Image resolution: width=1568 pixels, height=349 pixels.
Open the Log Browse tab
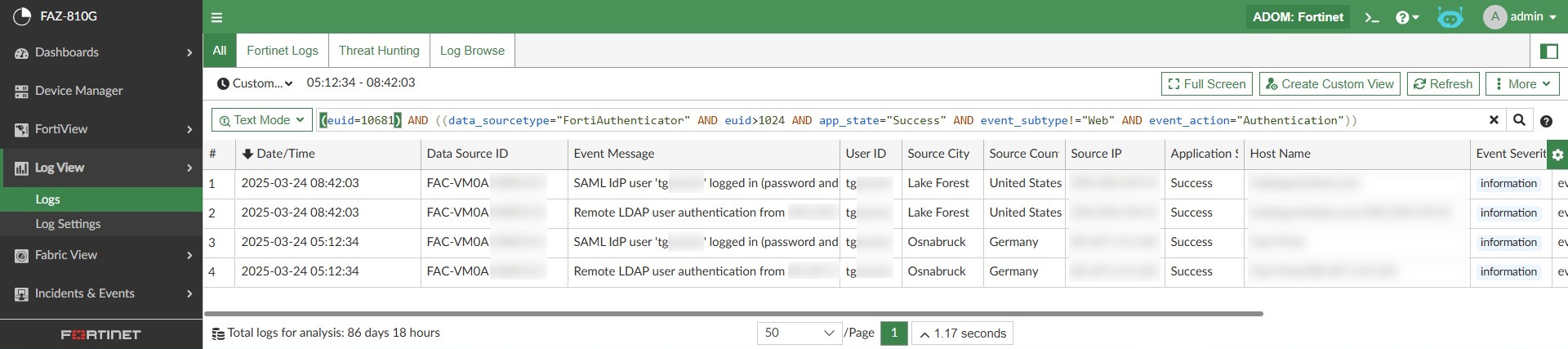[x=472, y=51]
